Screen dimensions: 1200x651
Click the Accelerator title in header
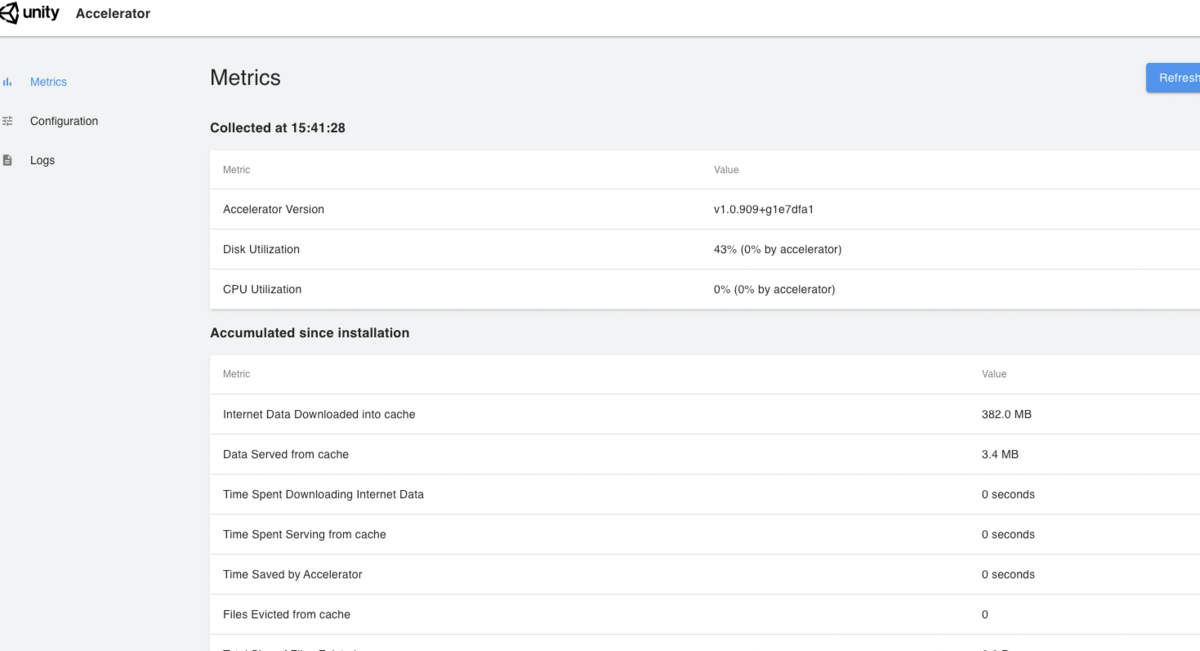(113, 14)
